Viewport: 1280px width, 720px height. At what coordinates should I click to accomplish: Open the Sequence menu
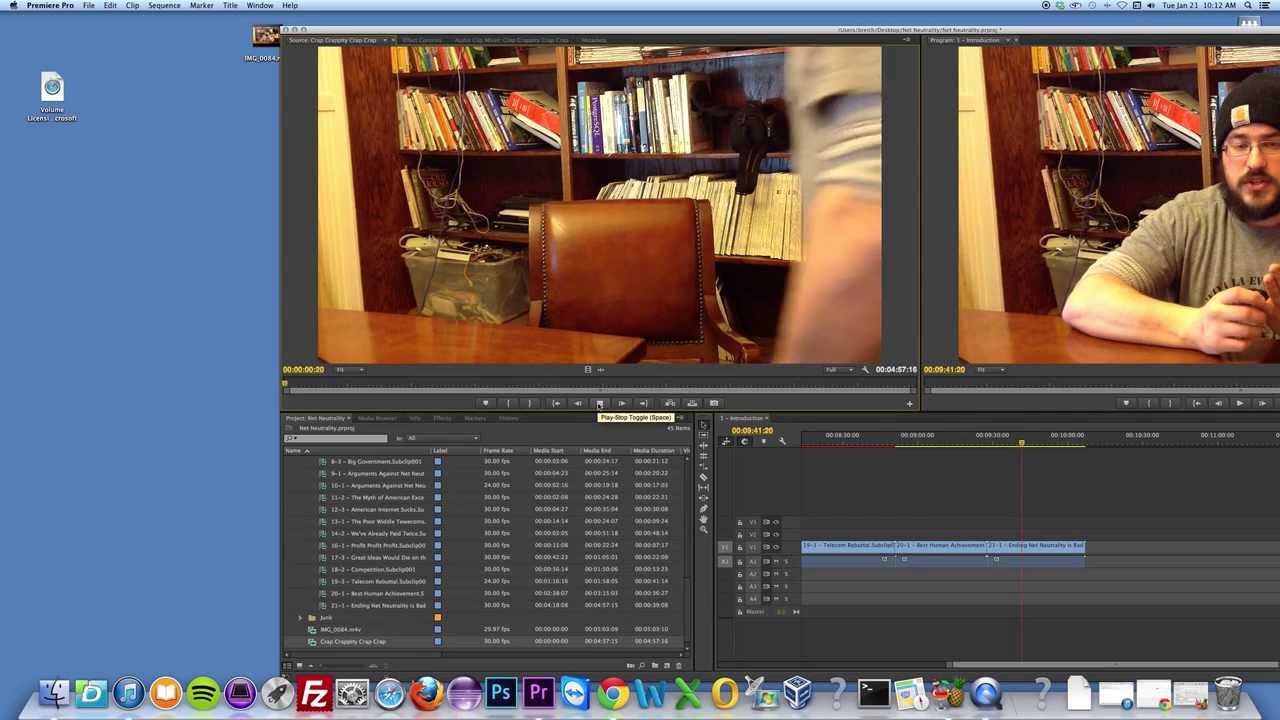[x=164, y=5]
